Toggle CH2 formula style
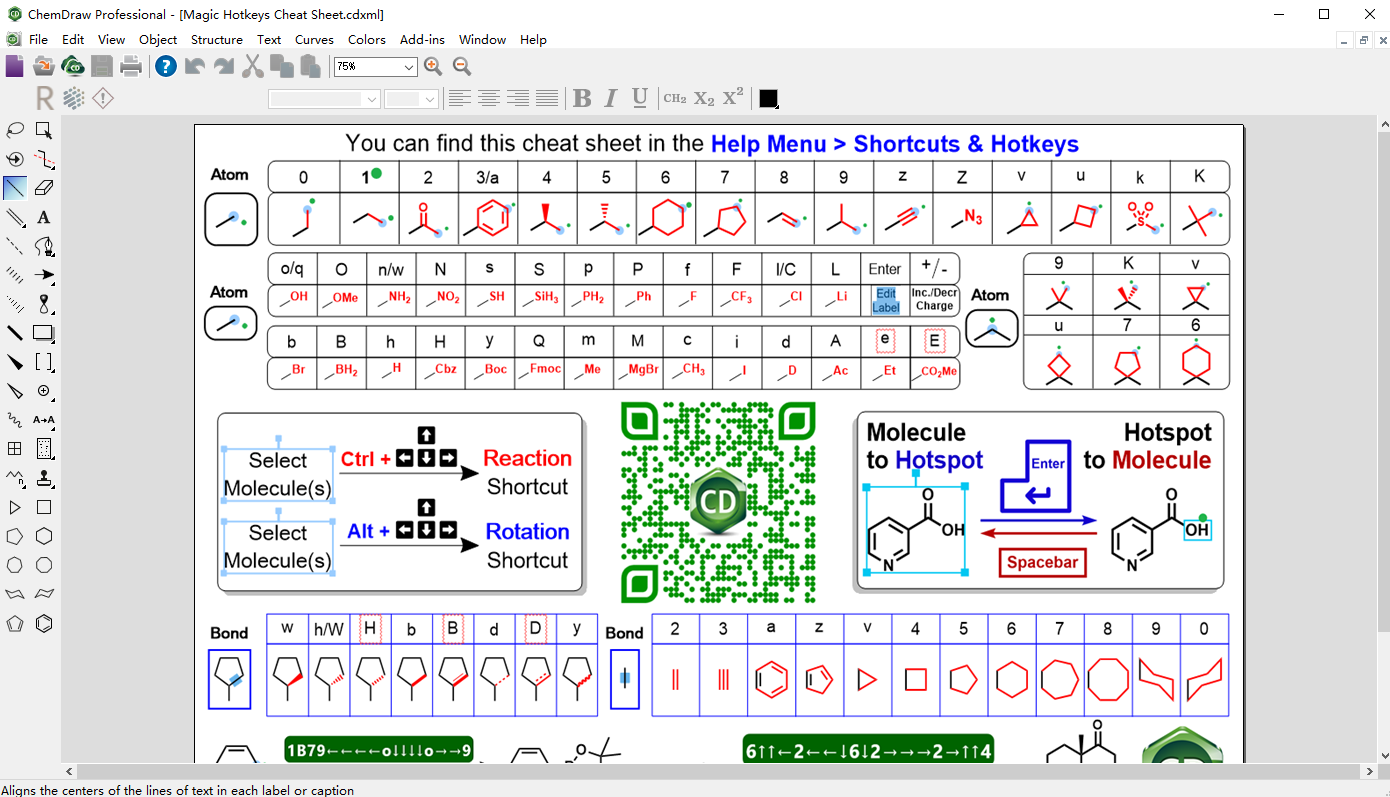The image size is (1390, 797). pyautogui.click(x=675, y=97)
